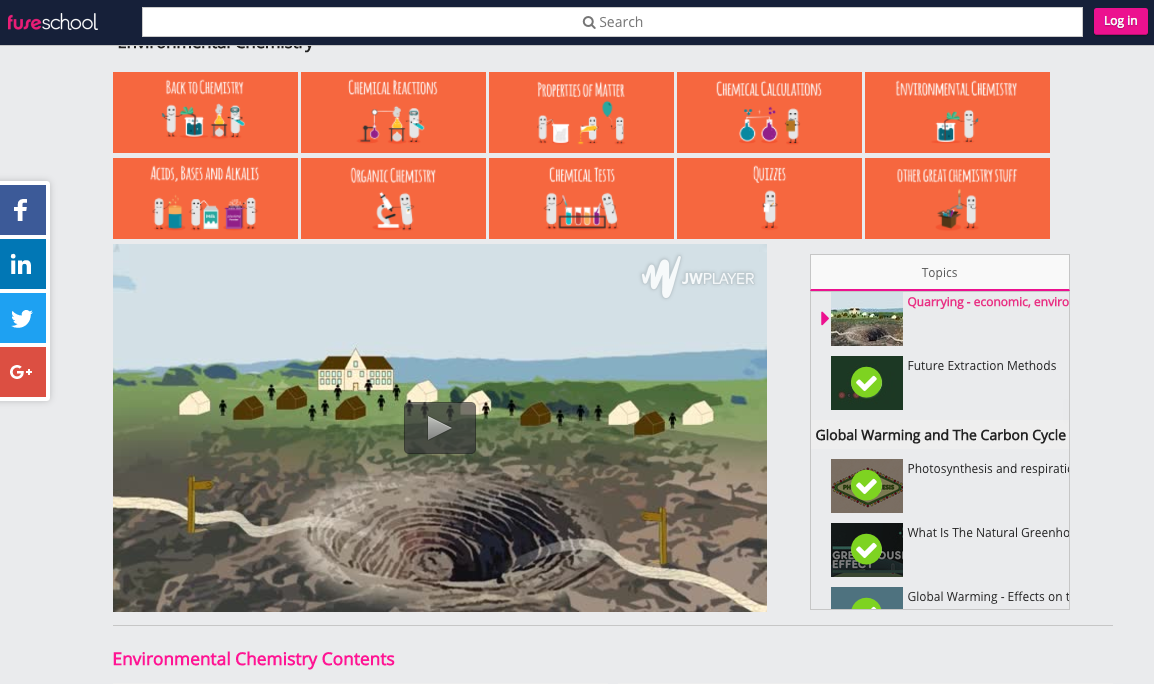Open the Environmental Chemistry Contents link

pyautogui.click(x=253, y=659)
